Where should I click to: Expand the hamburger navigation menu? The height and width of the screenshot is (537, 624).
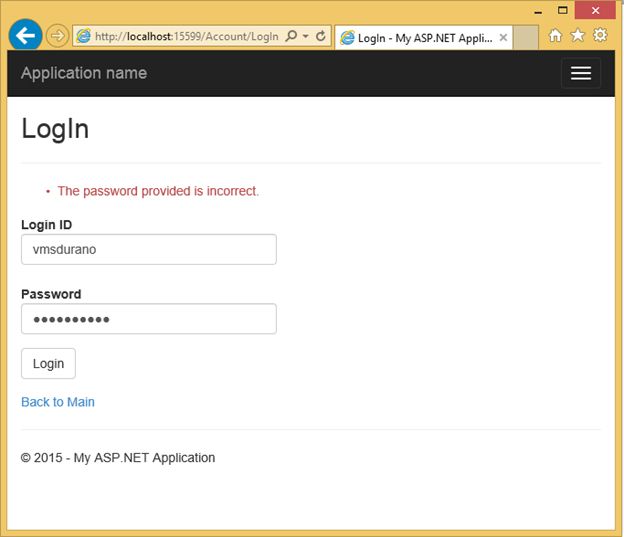click(581, 73)
